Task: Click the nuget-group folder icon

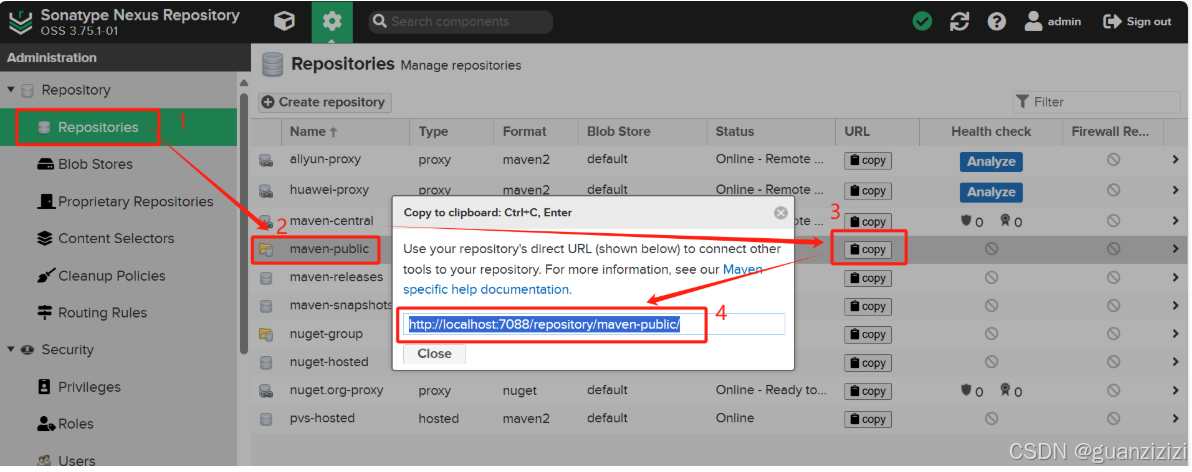Action: coord(266,334)
